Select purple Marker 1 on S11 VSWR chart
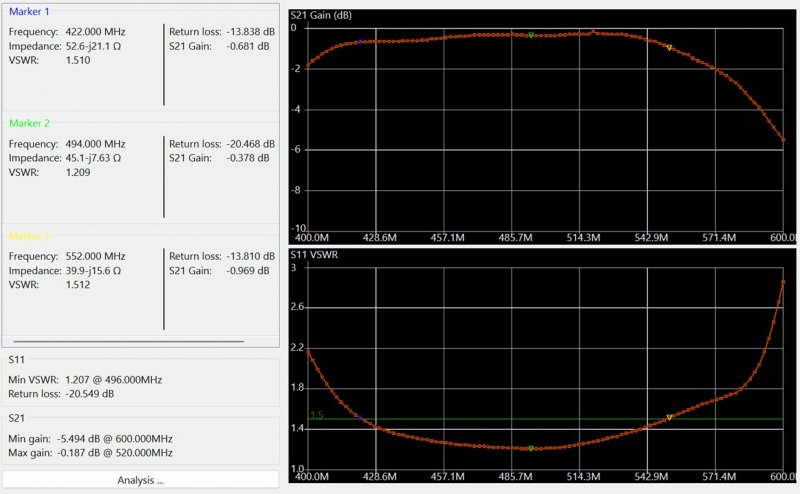 tap(359, 416)
